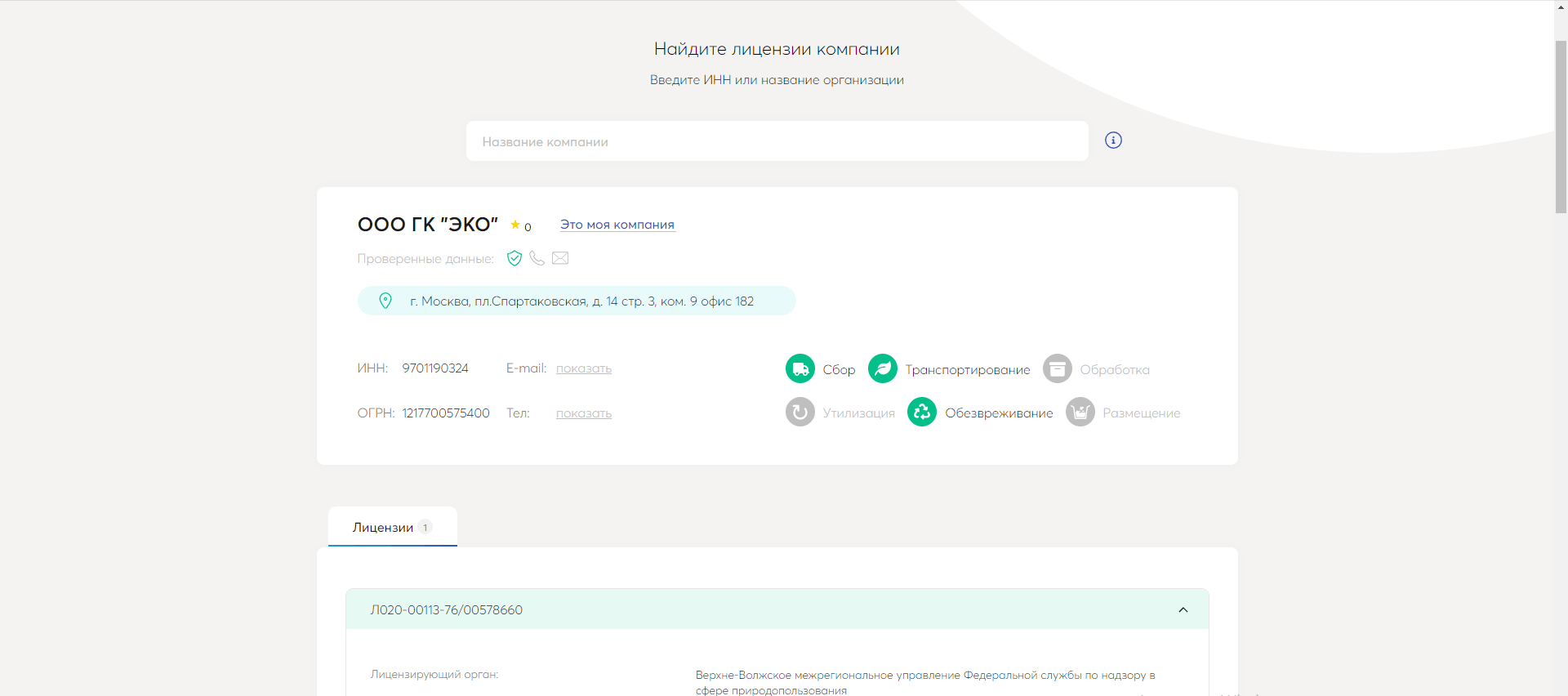Click the Размещение basket icon
1568x696 pixels.
click(x=1080, y=412)
